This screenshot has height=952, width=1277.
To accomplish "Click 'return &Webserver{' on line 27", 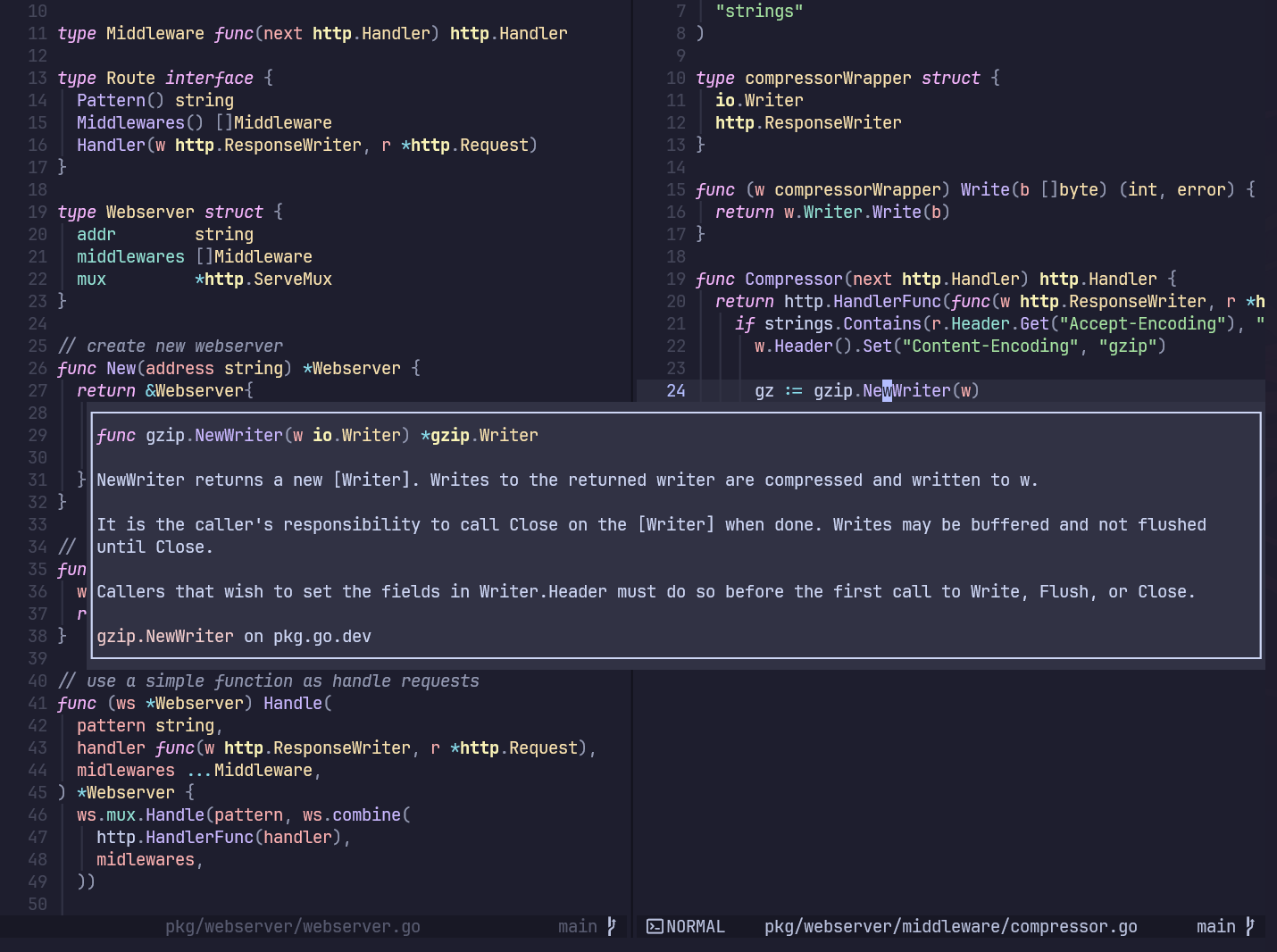I will pyautogui.click(x=165, y=390).
